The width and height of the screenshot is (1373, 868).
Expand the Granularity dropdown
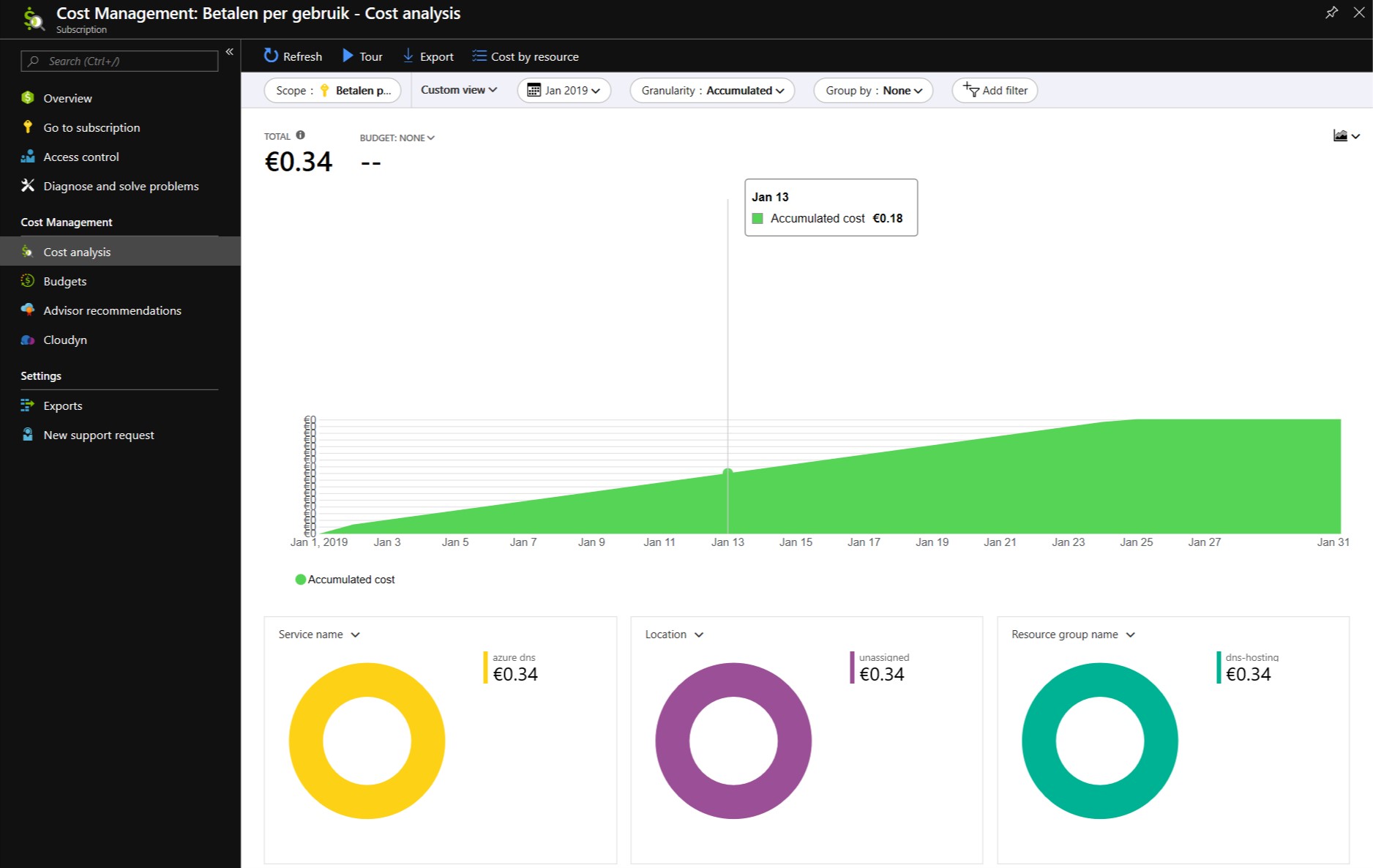pyautogui.click(x=712, y=90)
